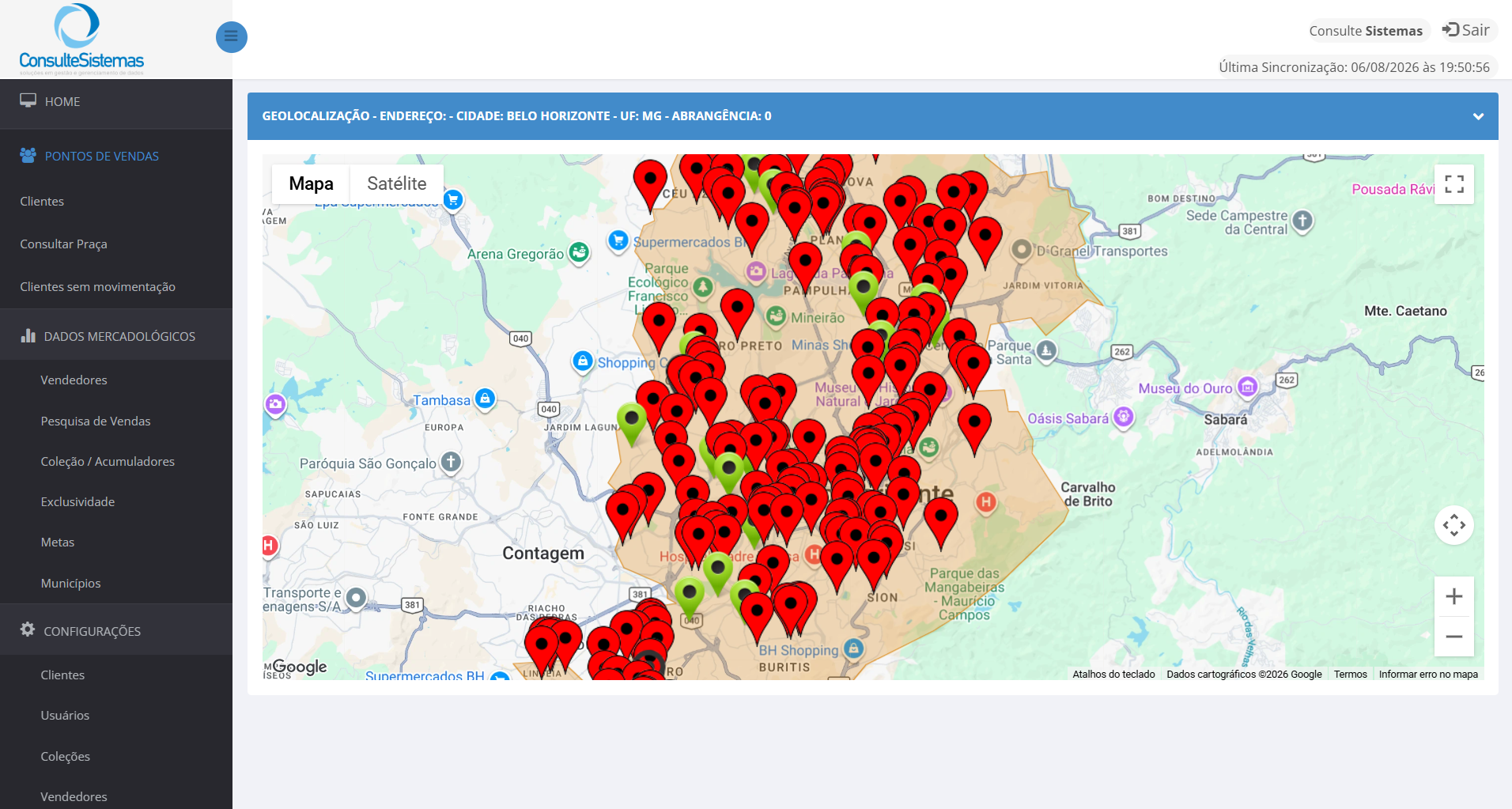
Task: Click the D'Granel Transportes marker icon
Action: point(1022,249)
